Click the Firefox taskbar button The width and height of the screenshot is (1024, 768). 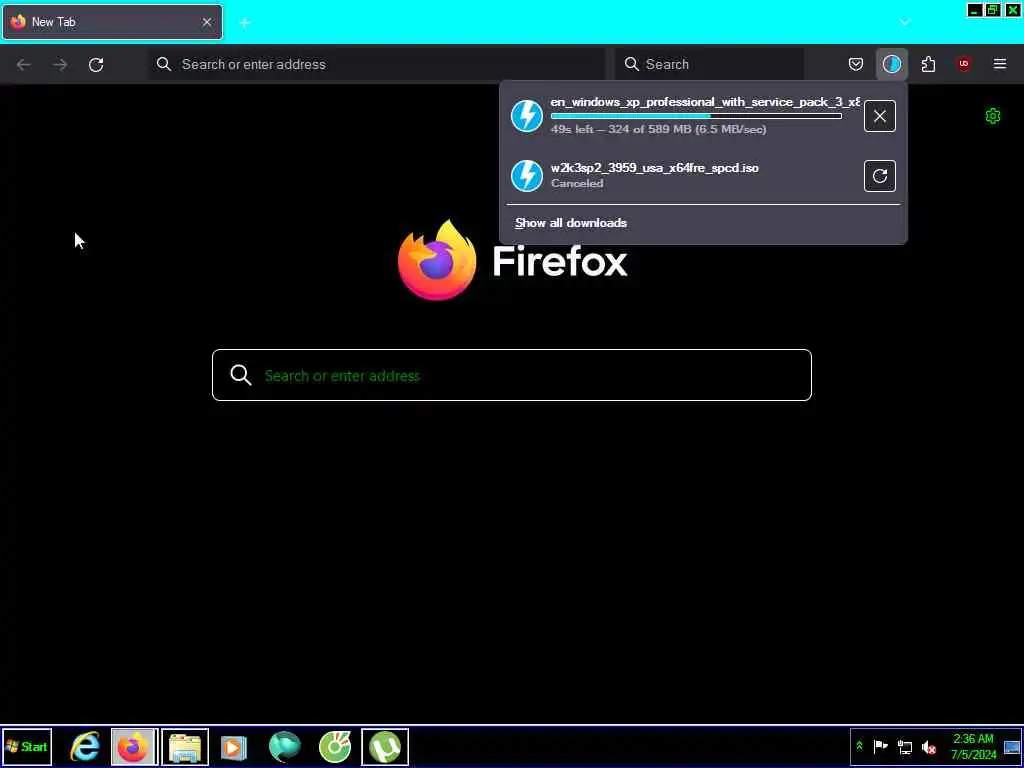tap(134, 747)
